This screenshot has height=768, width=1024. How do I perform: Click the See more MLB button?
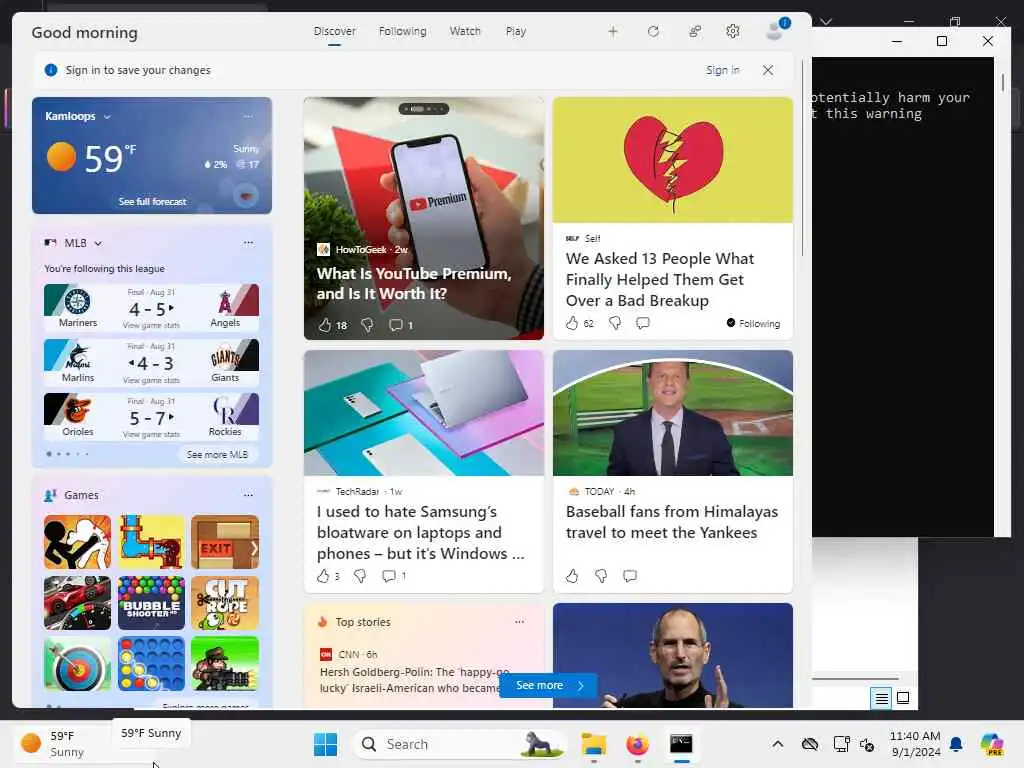217,455
